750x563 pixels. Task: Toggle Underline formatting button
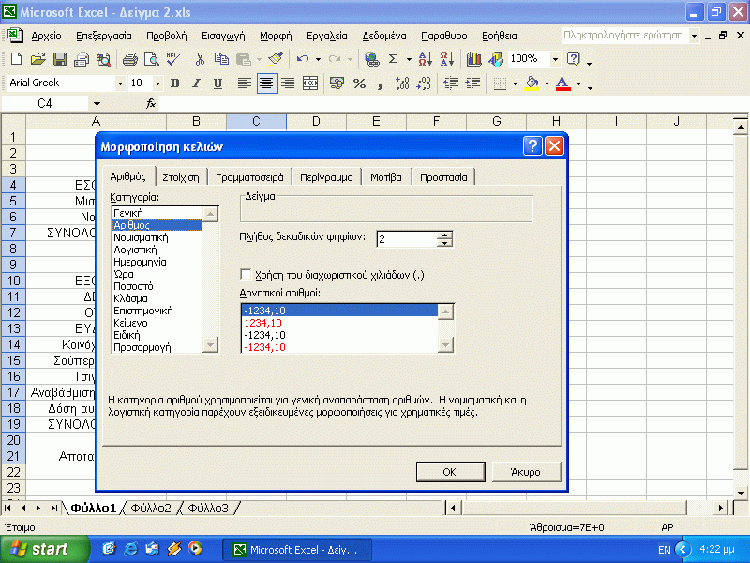(218, 84)
